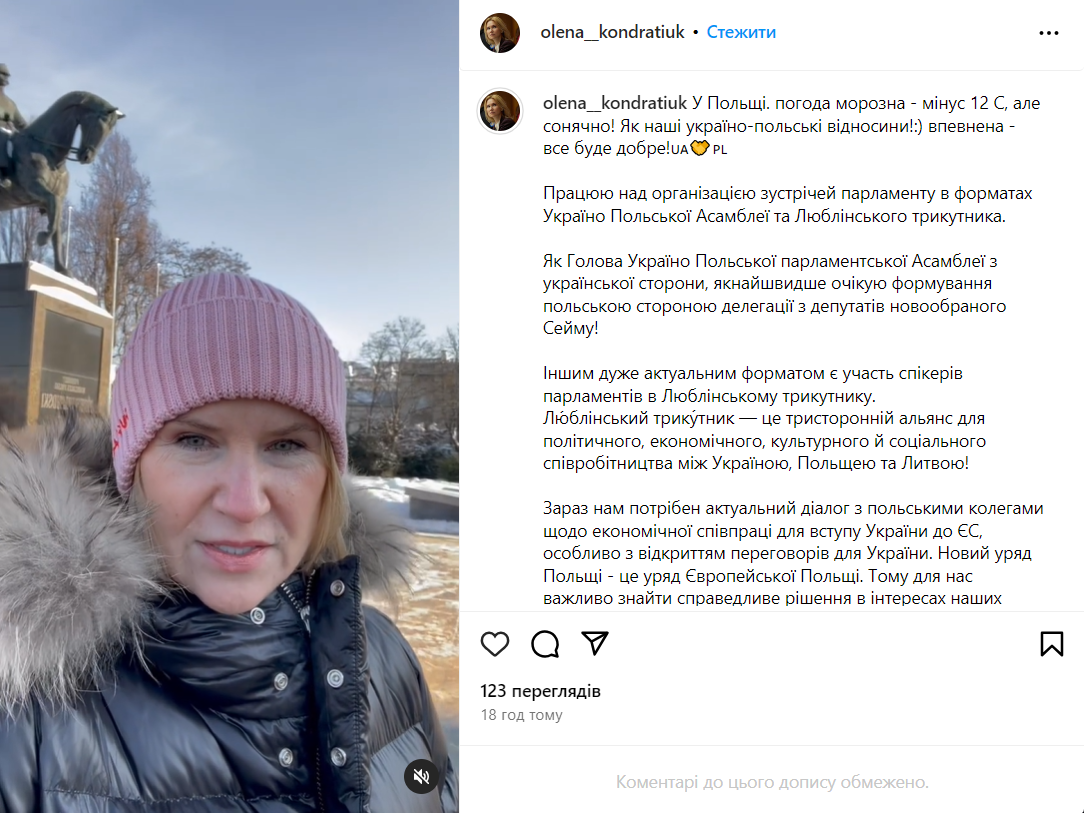The width and height of the screenshot is (1084, 813).
Task: Open the 18 год тому timestamp
Action: click(522, 715)
